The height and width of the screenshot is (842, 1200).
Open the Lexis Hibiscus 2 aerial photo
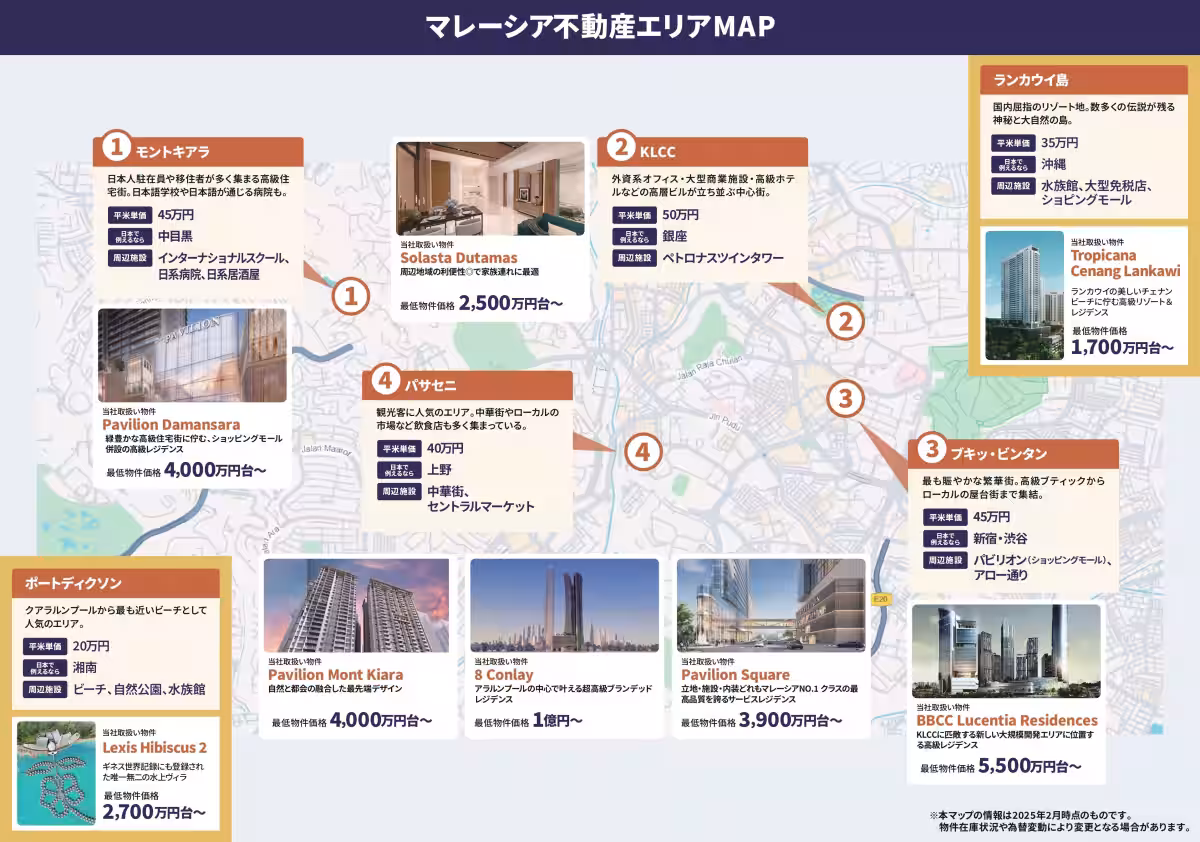pyautogui.click(x=57, y=773)
